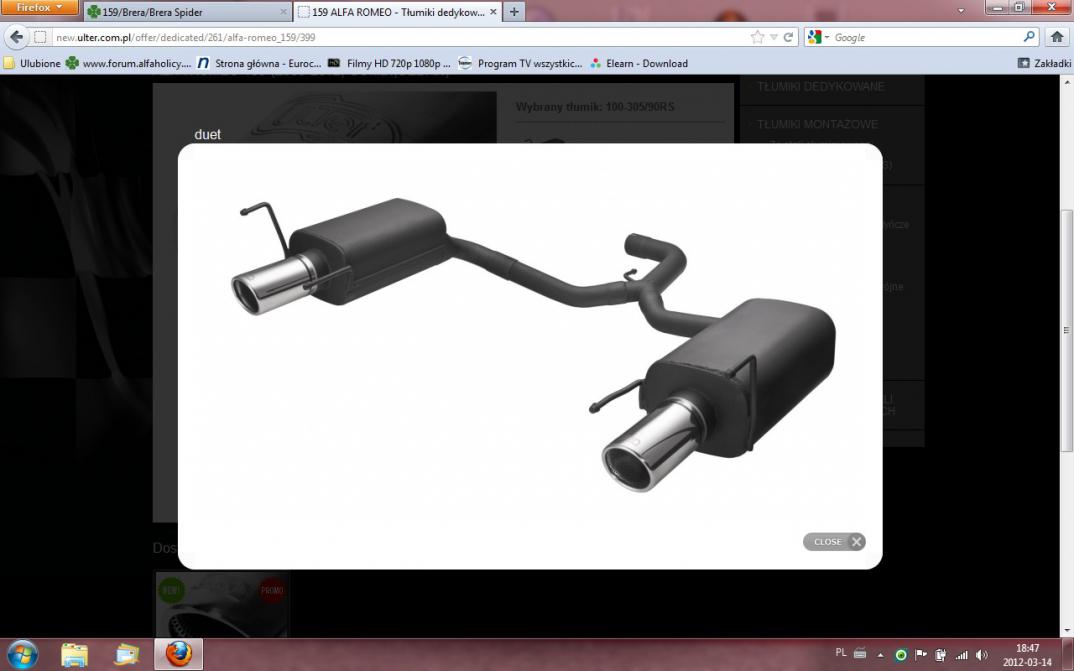Viewport: 1074px width, 671px height.
Task: Click the scrollbar up arrow
Action: [x=1066, y=81]
